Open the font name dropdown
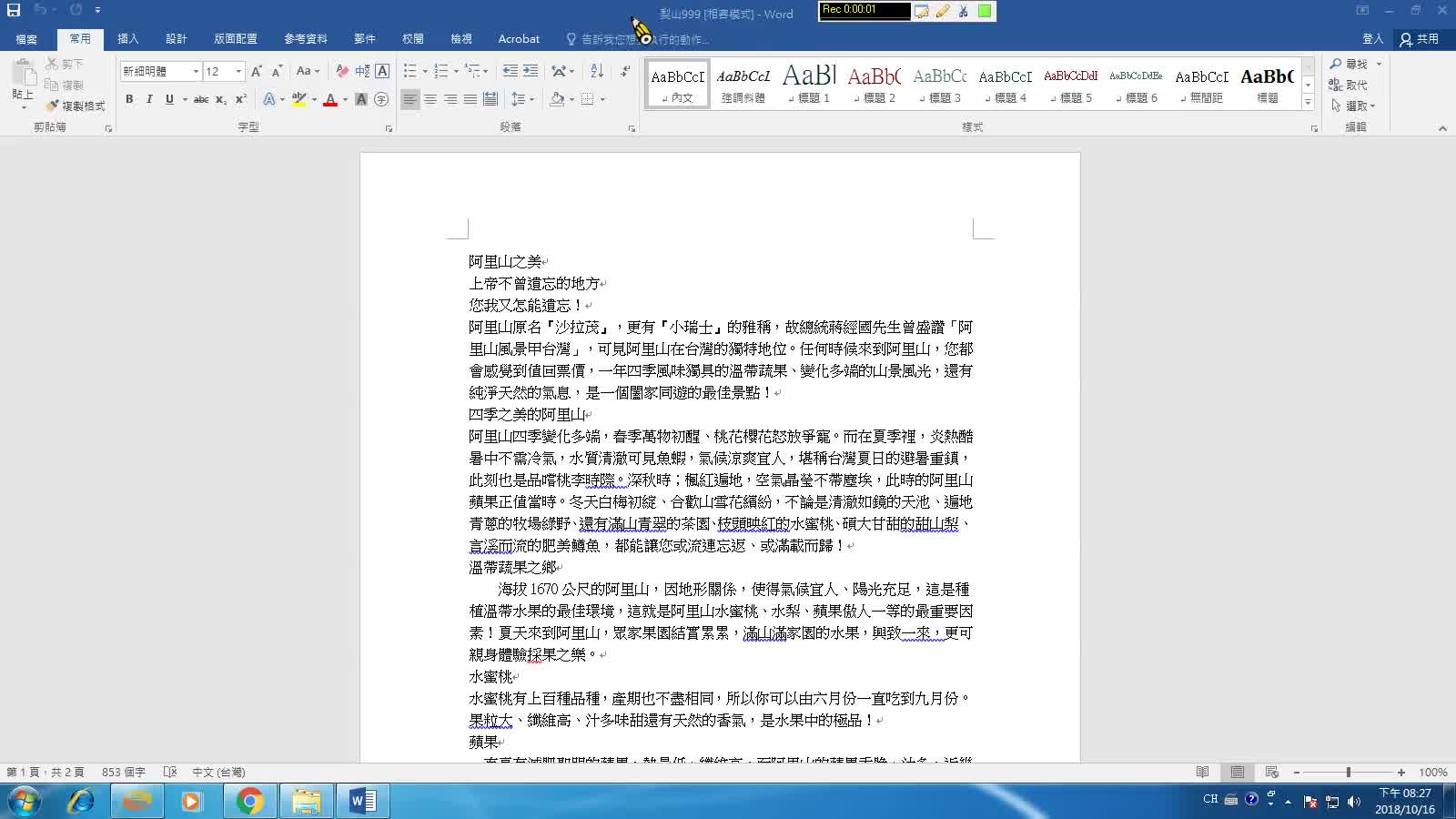The image size is (1456, 819). pos(196,71)
